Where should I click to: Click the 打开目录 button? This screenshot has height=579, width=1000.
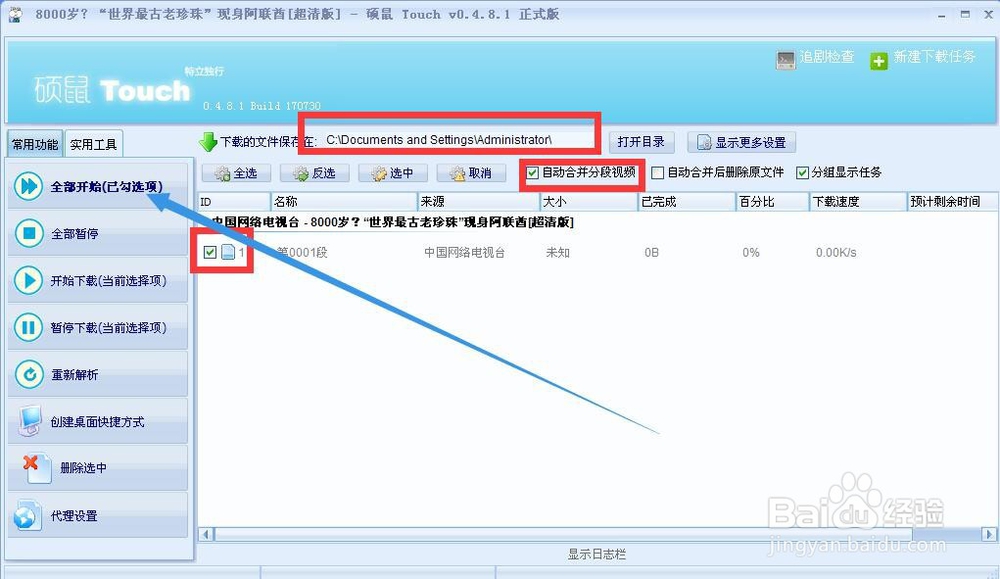click(x=641, y=142)
